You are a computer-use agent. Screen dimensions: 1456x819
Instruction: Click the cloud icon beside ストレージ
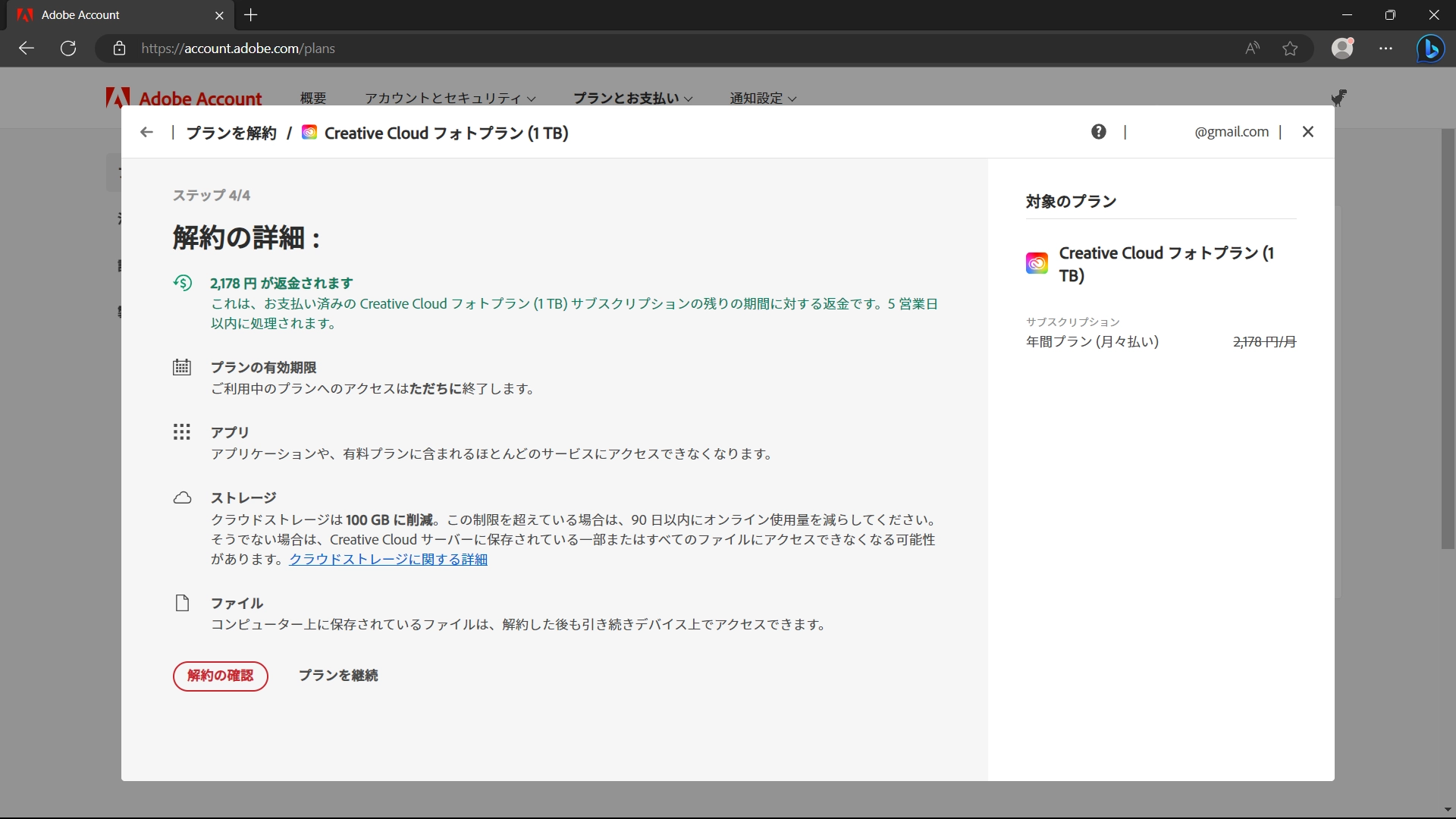click(x=182, y=497)
